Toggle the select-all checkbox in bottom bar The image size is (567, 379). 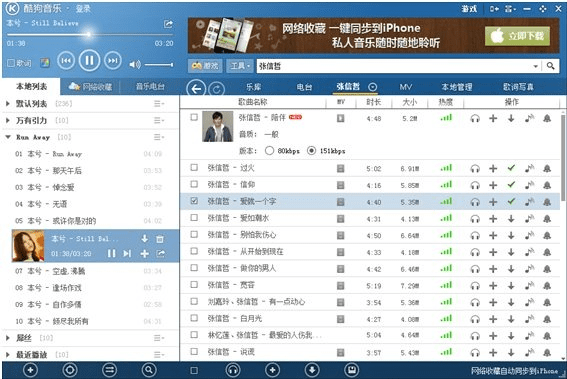194,370
